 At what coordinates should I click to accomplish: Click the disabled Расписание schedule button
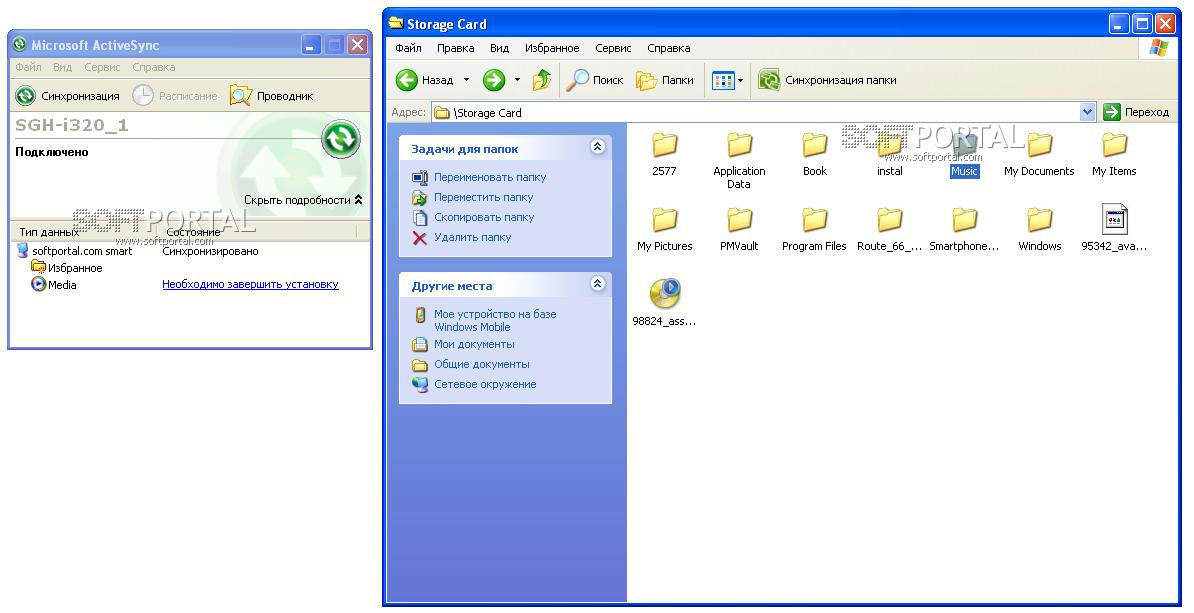pyautogui.click(x=174, y=96)
